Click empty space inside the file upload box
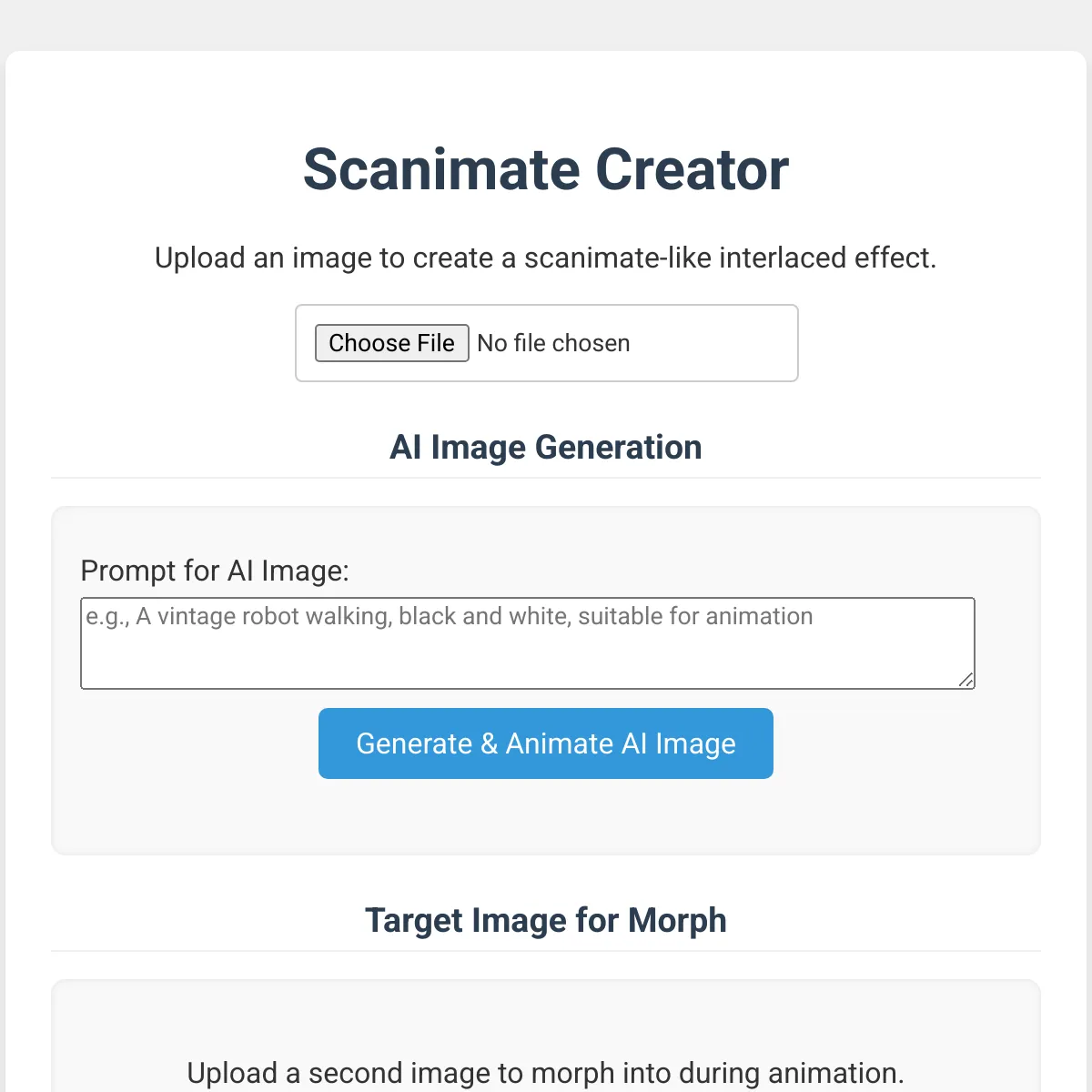 (x=719, y=343)
